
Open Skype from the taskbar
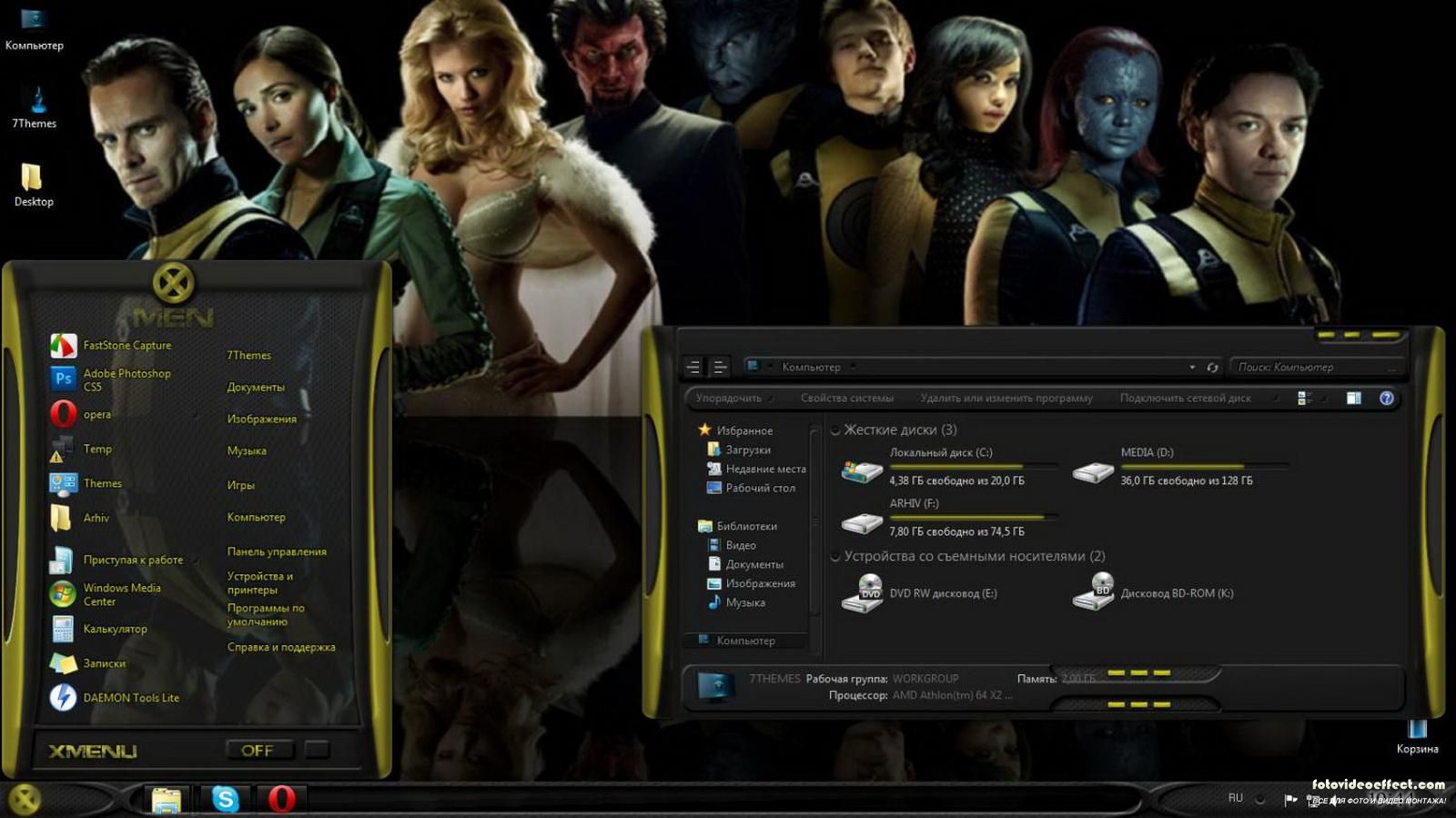(x=225, y=799)
